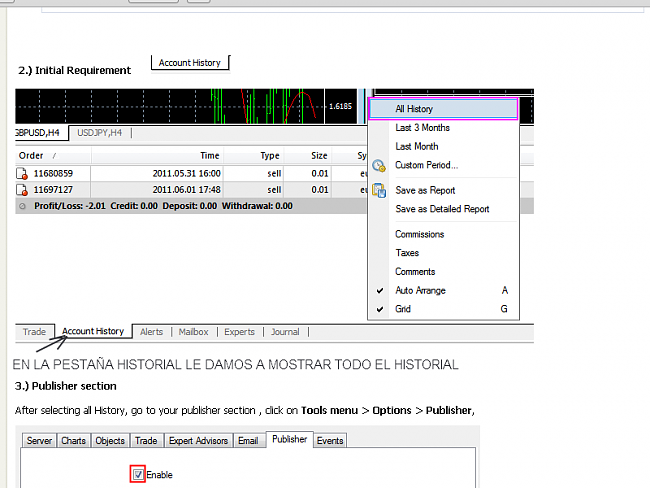Sort by the Time column header
Screen dimensions: 650x488
point(158,156)
